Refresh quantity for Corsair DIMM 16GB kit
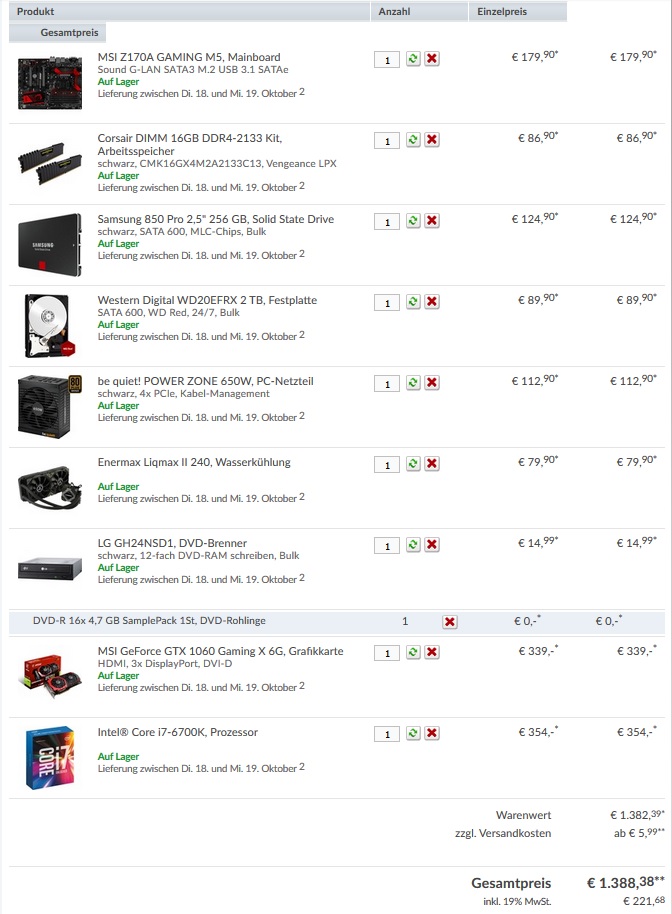Screen dimensions: 672x914 coord(413,140)
